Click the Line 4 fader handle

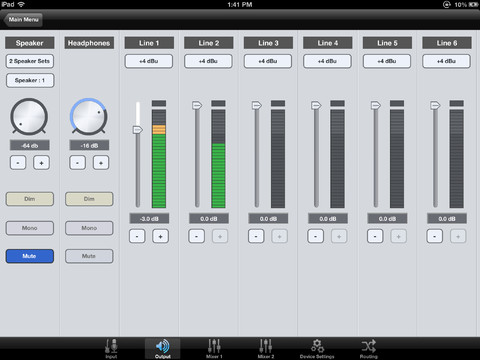click(x=316, y=105)
